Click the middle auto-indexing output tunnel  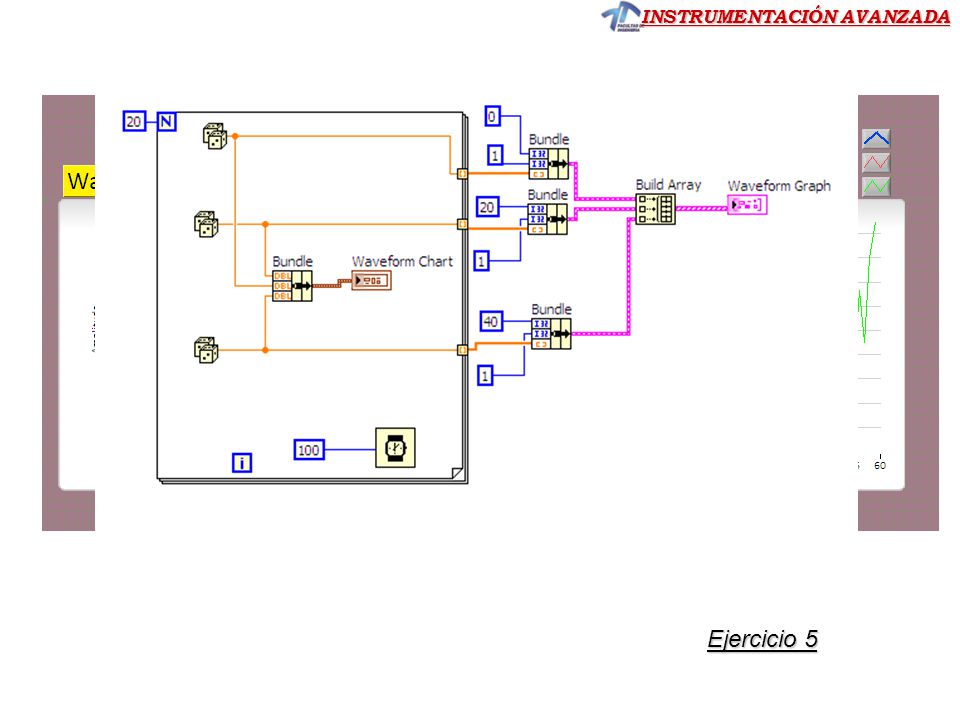(462, 225)
